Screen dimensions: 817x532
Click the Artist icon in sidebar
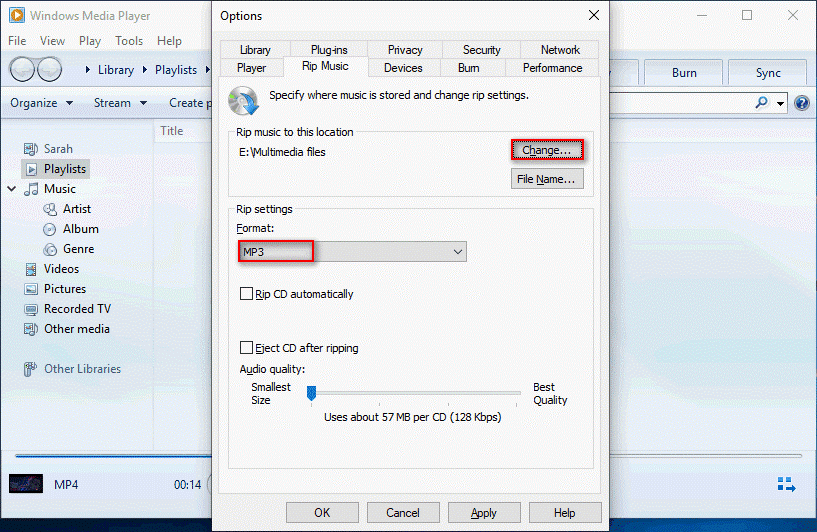coord(50,209)
